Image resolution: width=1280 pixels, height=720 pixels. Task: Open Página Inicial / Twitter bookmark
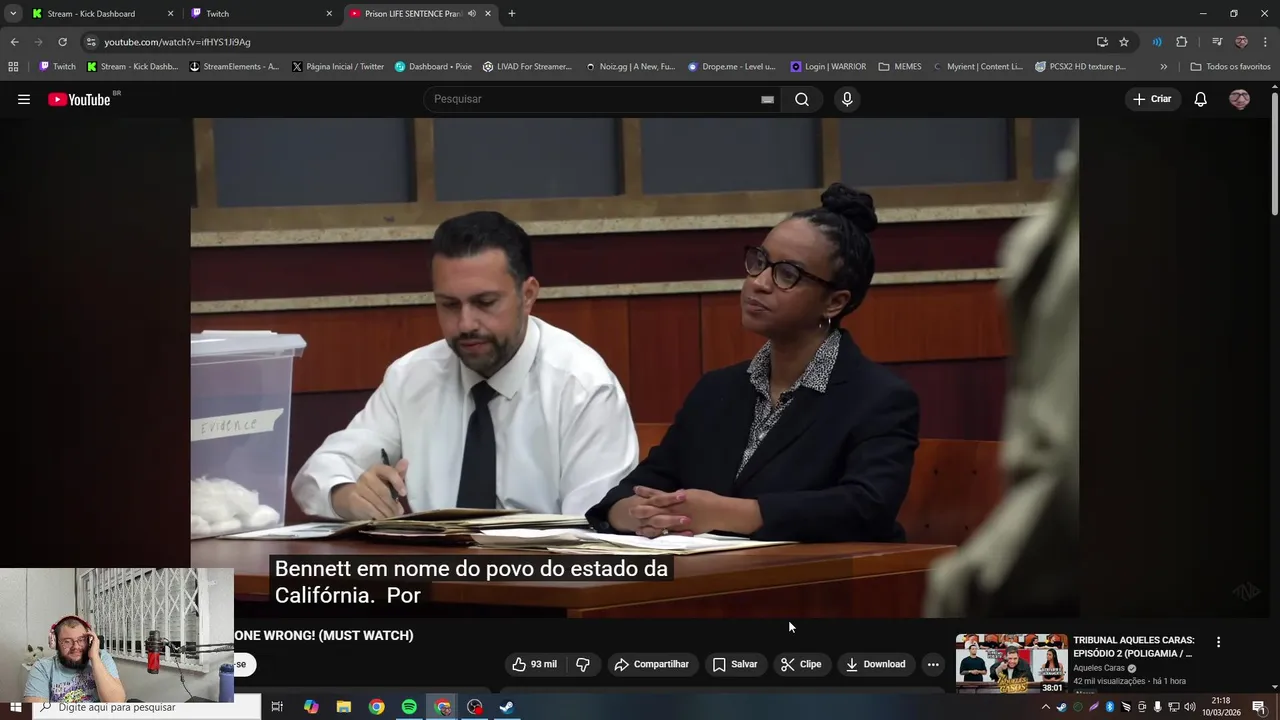click(x=338, y=67)
